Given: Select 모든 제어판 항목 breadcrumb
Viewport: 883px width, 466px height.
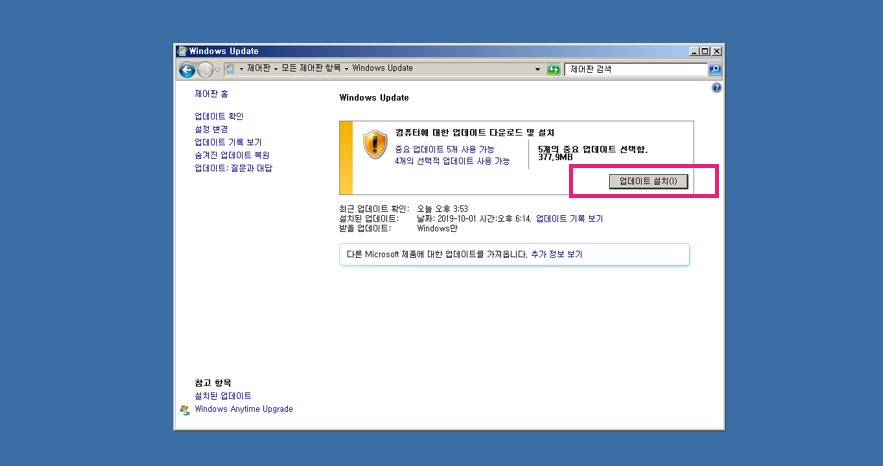Looking at the screenshot, I should (x=311, y=68).
